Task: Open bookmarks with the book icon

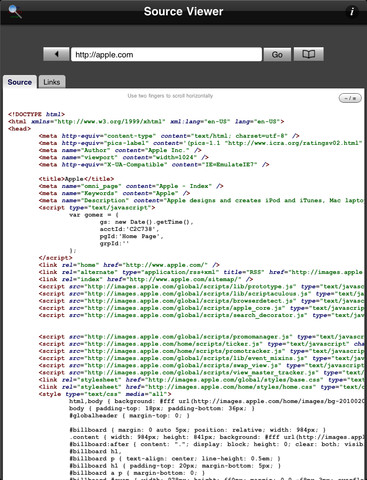Action: [308, 54]
